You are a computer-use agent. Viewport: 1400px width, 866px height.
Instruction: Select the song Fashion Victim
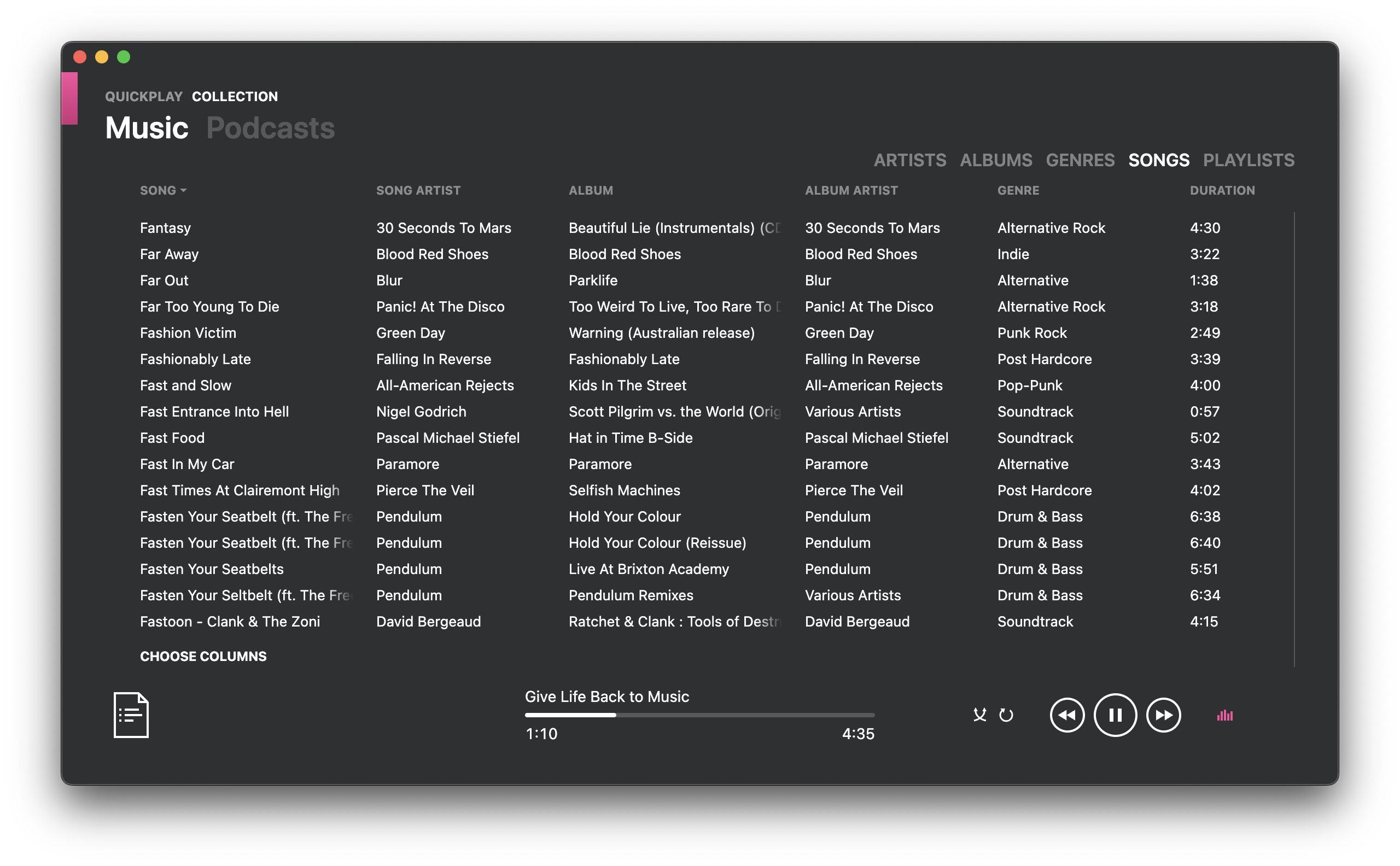[x=188, y=333]
